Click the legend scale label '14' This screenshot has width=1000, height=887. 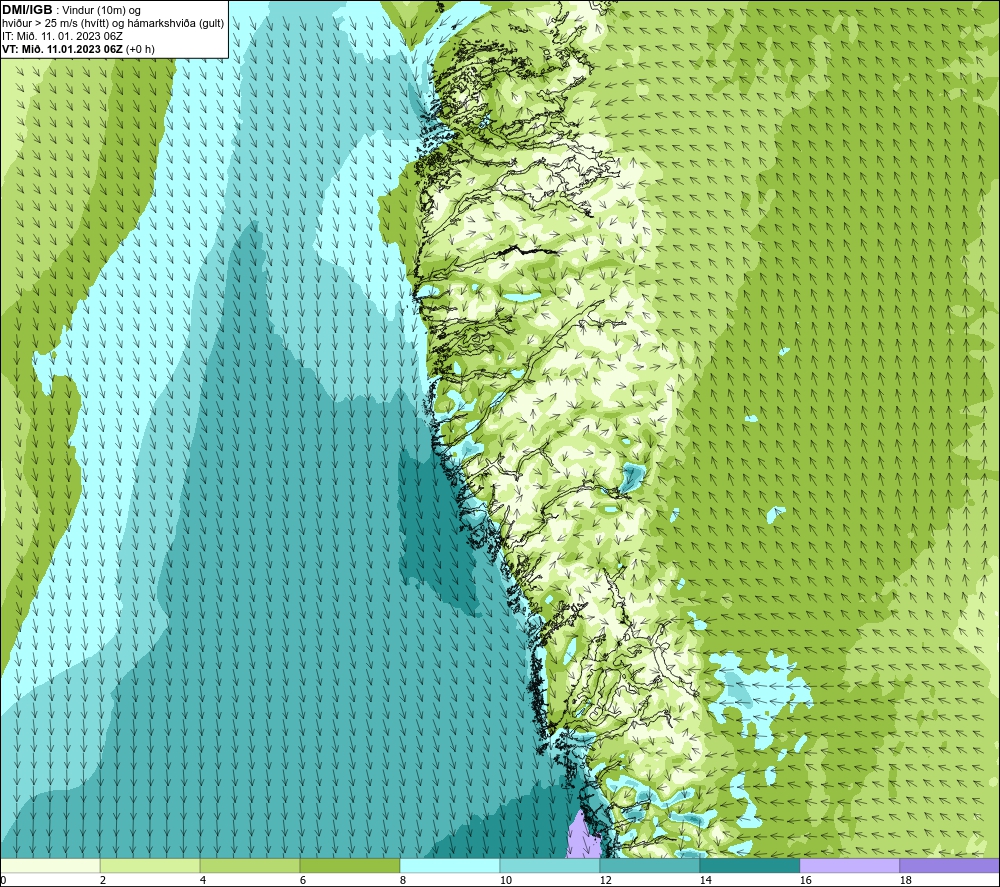pos(705,880)
